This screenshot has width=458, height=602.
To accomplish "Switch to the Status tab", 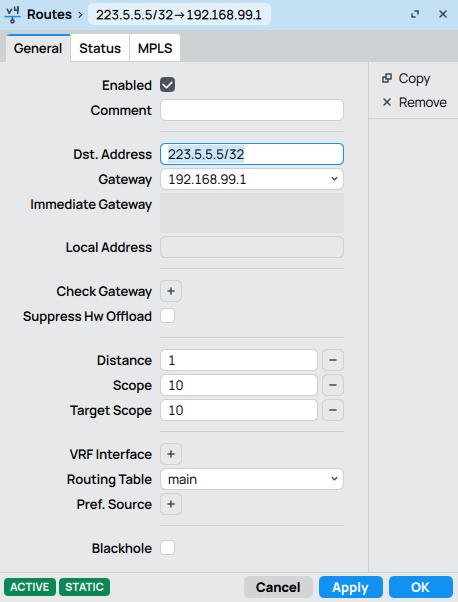I will (x=100, y=48).
